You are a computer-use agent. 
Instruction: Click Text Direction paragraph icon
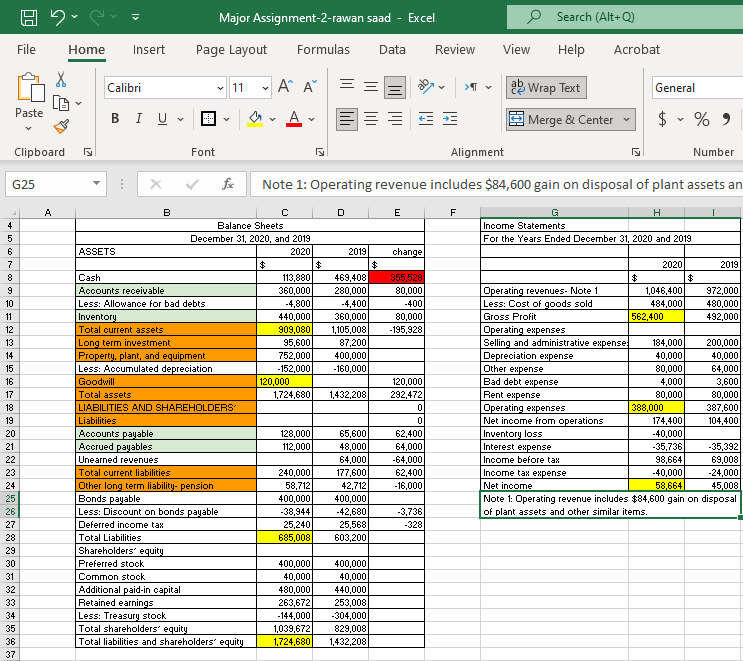[471, 87]
